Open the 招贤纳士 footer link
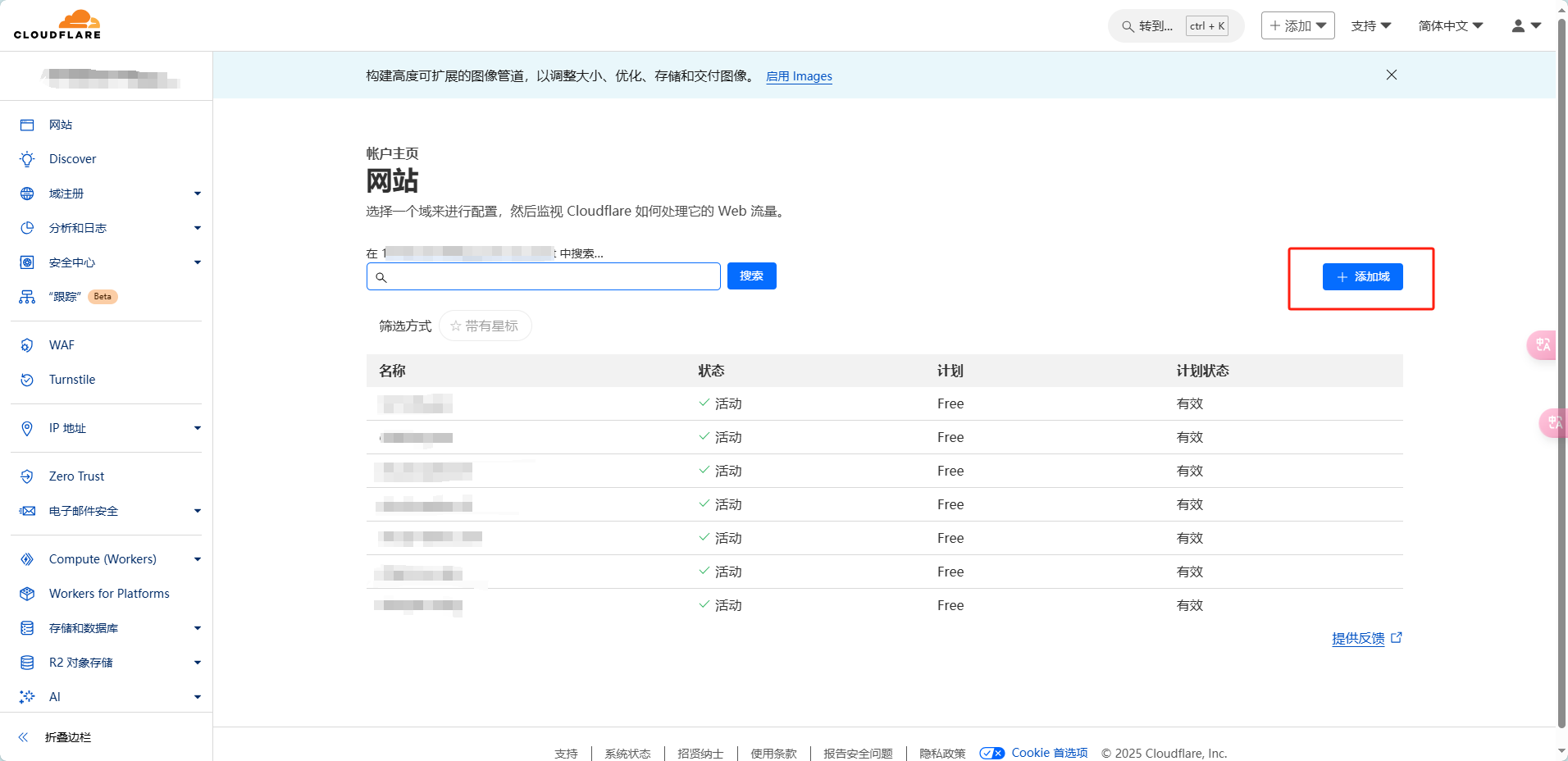This screenshot has width=1568, height=761. [x=700, y=754]
